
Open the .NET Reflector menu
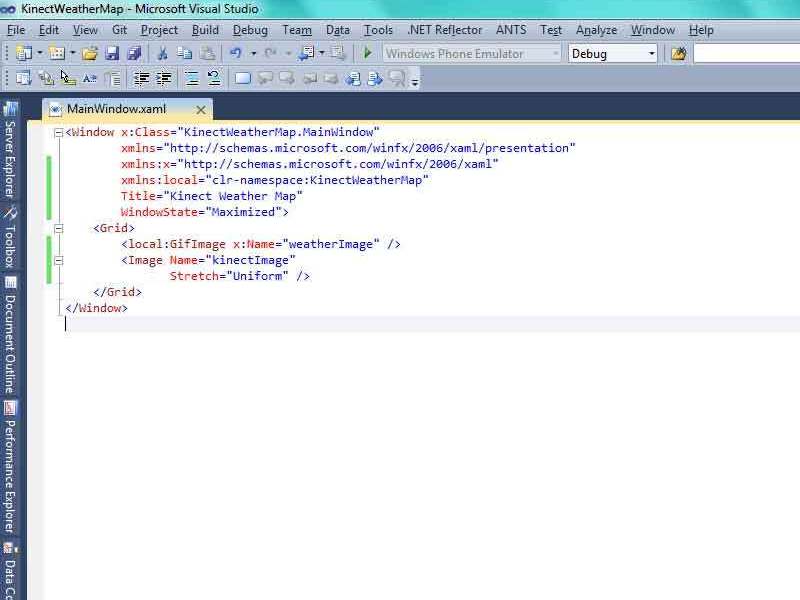click(444, 30)
